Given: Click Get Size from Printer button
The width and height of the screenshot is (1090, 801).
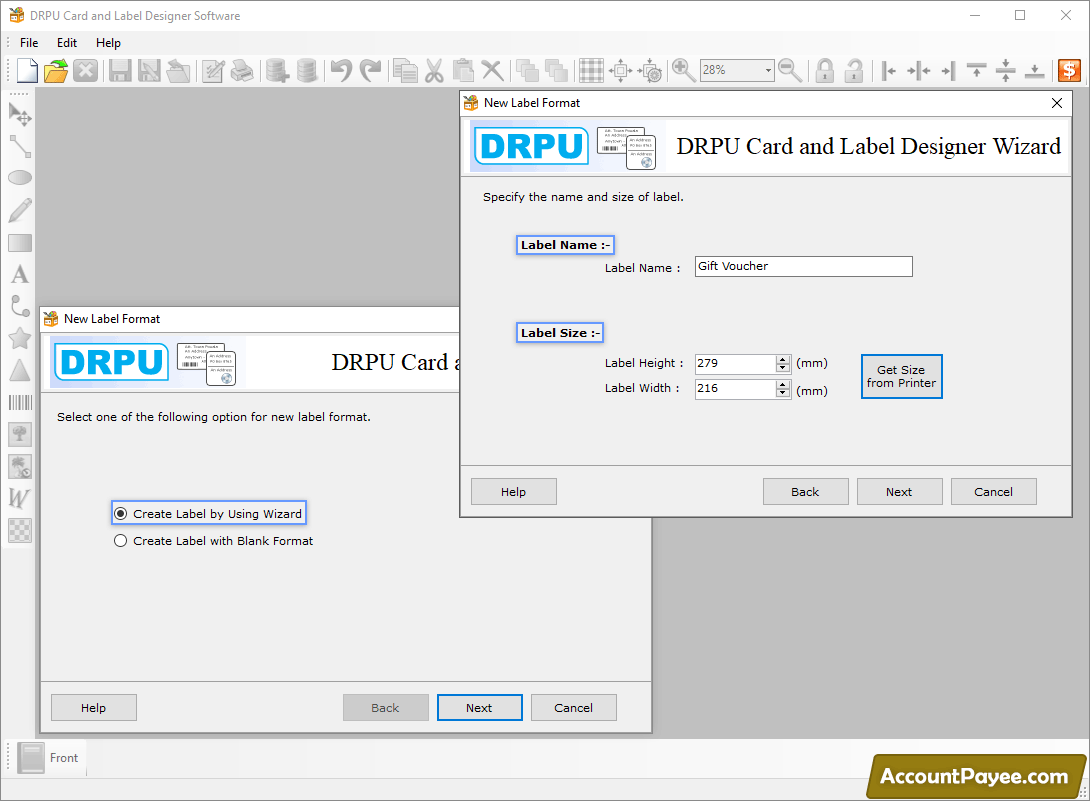Looking at the screenshot, I should click(902, 376).
